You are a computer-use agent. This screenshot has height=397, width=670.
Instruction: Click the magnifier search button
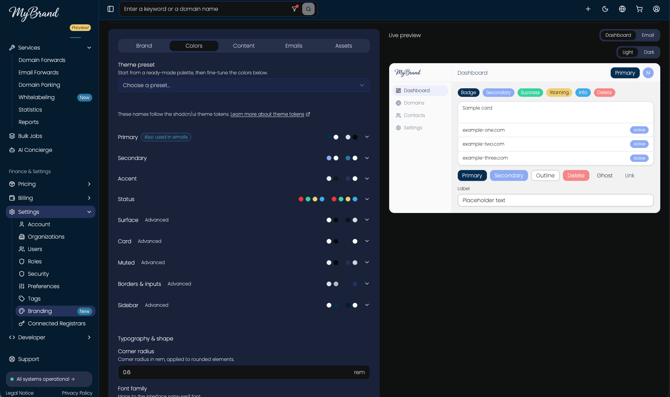click(308, 9)
